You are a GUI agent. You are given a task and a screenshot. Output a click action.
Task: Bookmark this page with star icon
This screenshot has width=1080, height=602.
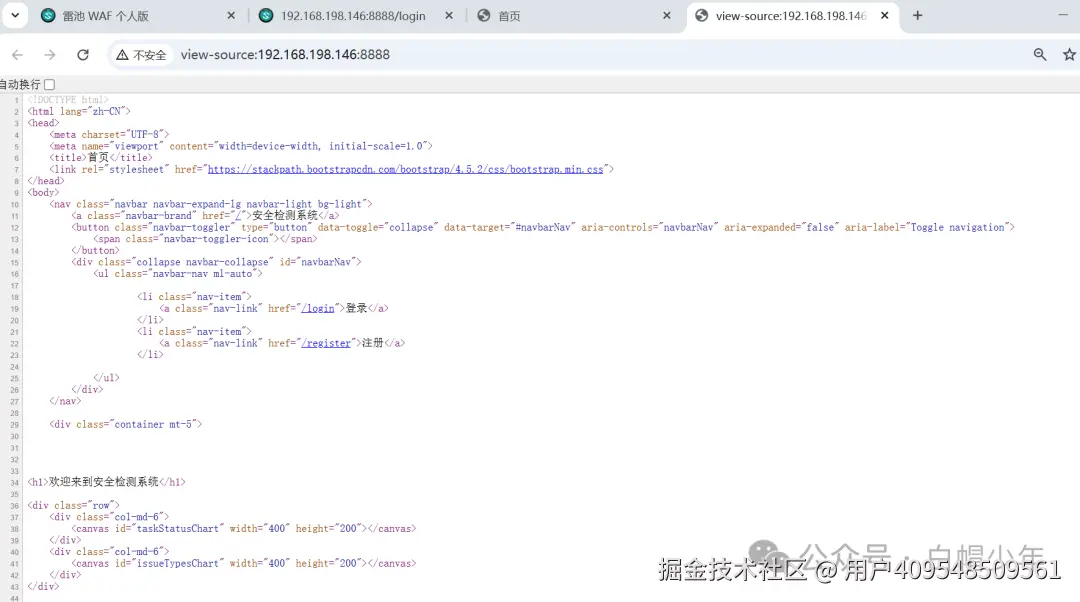click(x=1069, y=54)
